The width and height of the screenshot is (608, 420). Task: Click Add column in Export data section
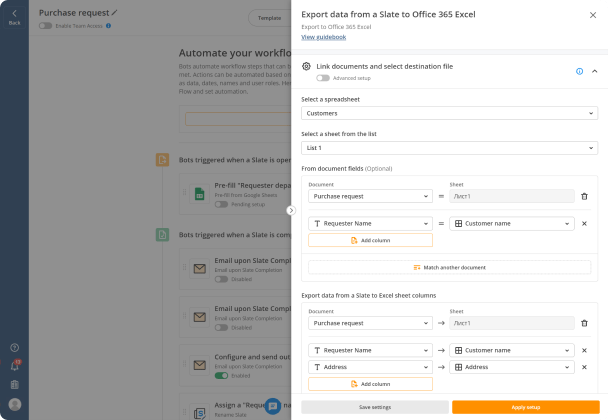370,384
